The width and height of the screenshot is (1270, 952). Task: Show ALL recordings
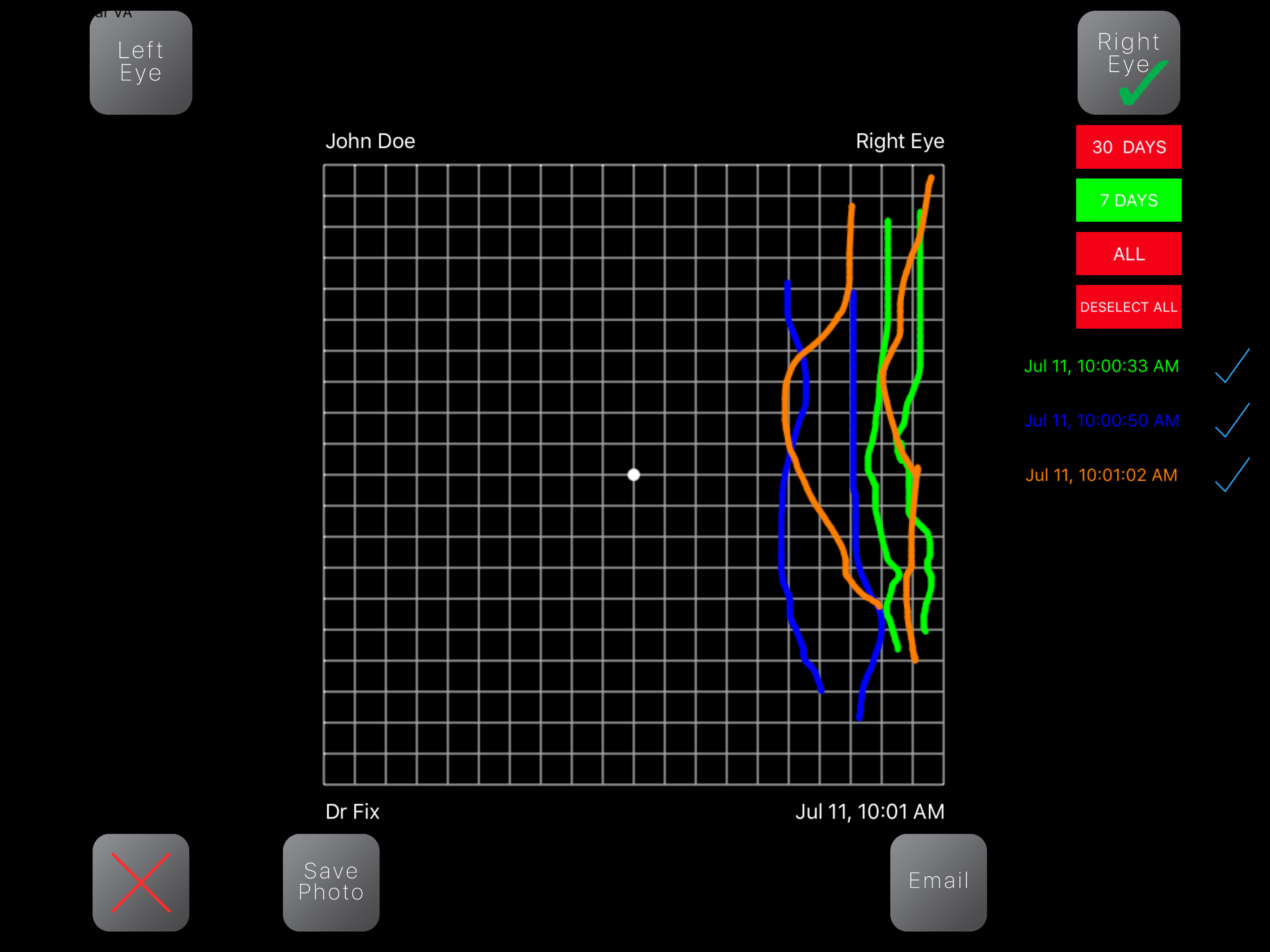coord(1128,254)
